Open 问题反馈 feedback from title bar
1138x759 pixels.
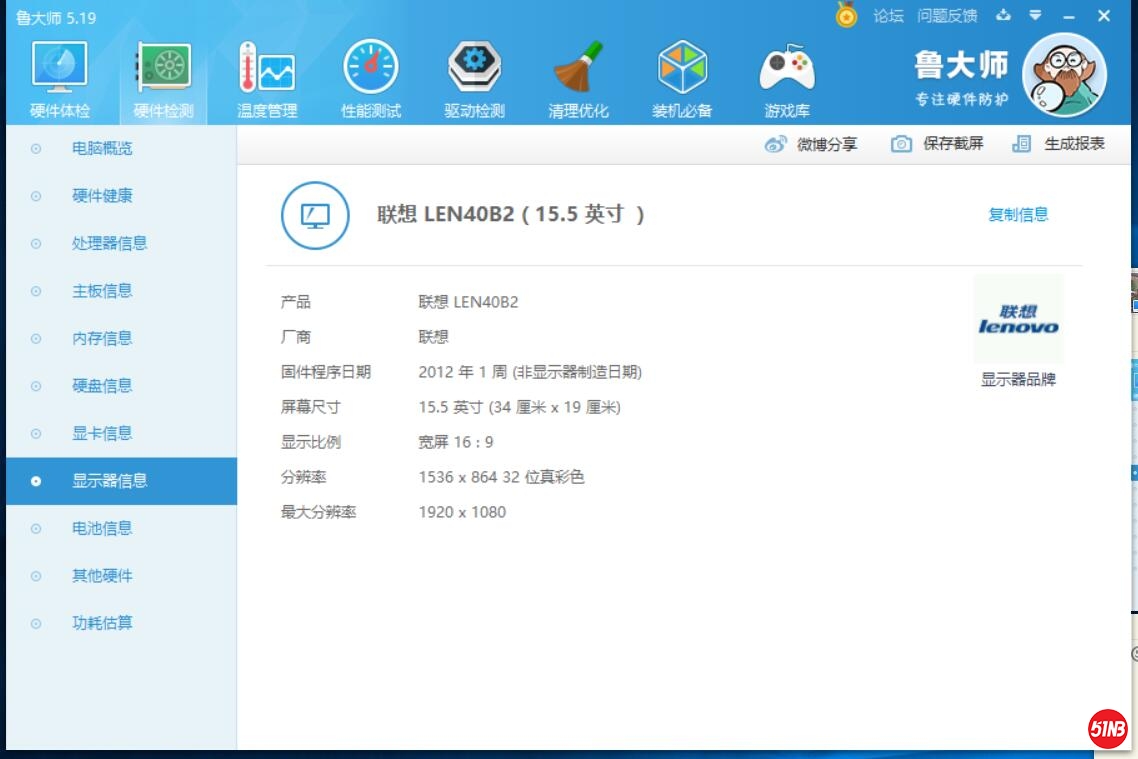point(947,16)
